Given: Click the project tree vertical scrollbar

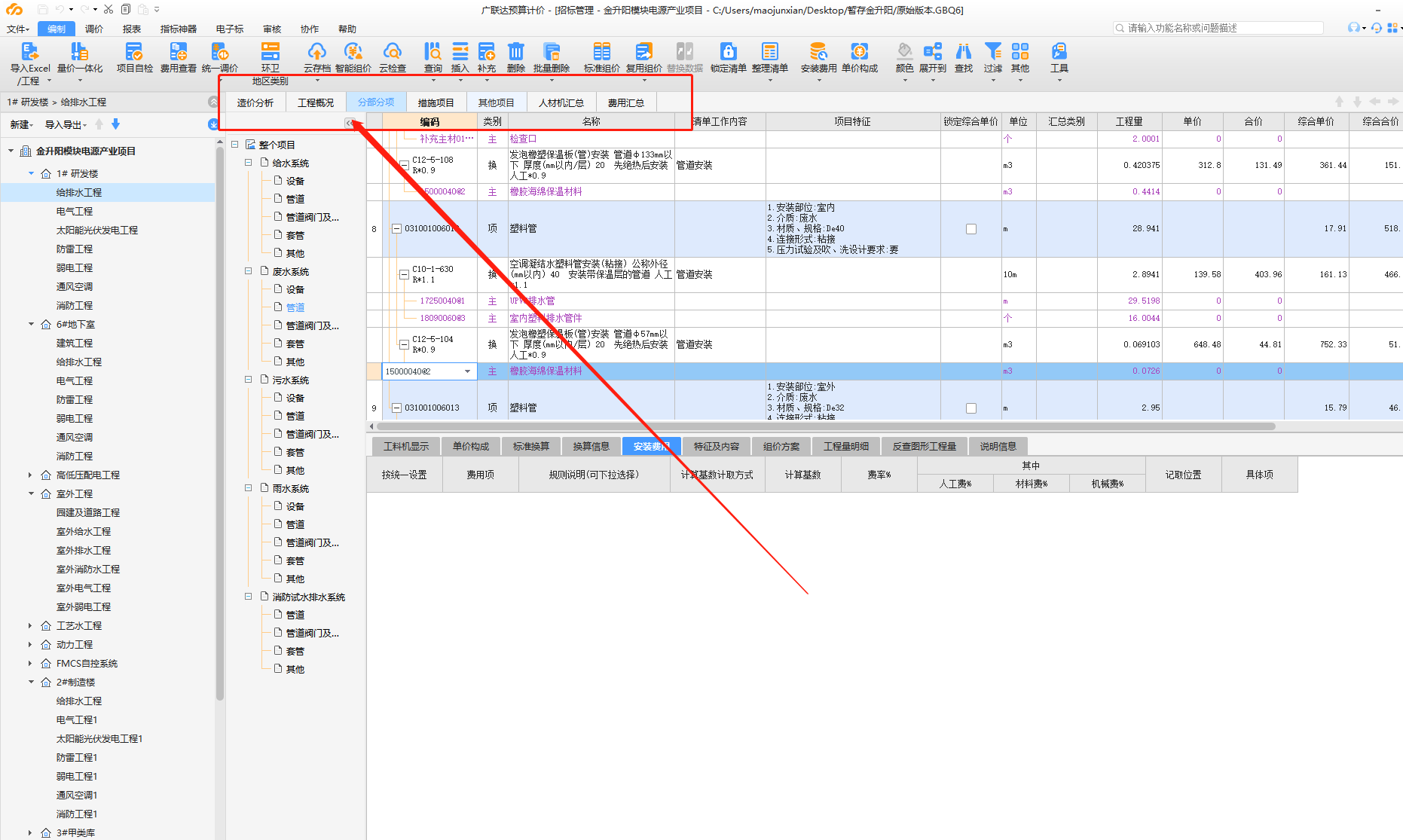Looking at the screenshot, I should 219,422.
